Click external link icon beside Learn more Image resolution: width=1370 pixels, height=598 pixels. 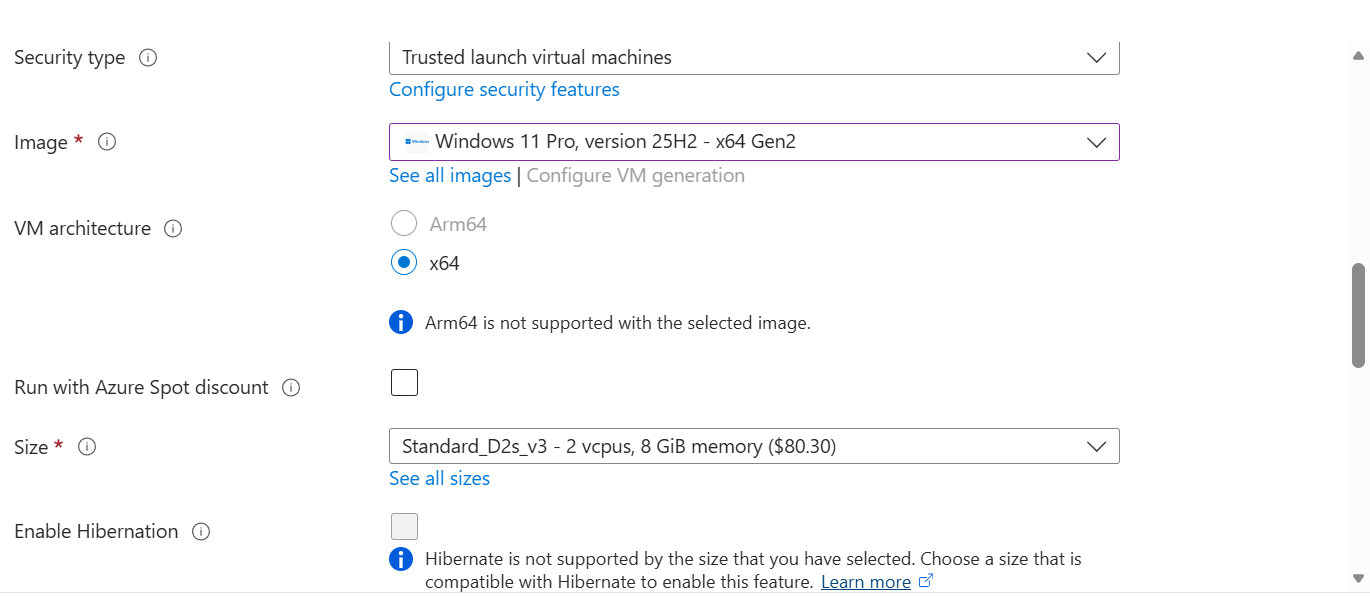point(926,581)
